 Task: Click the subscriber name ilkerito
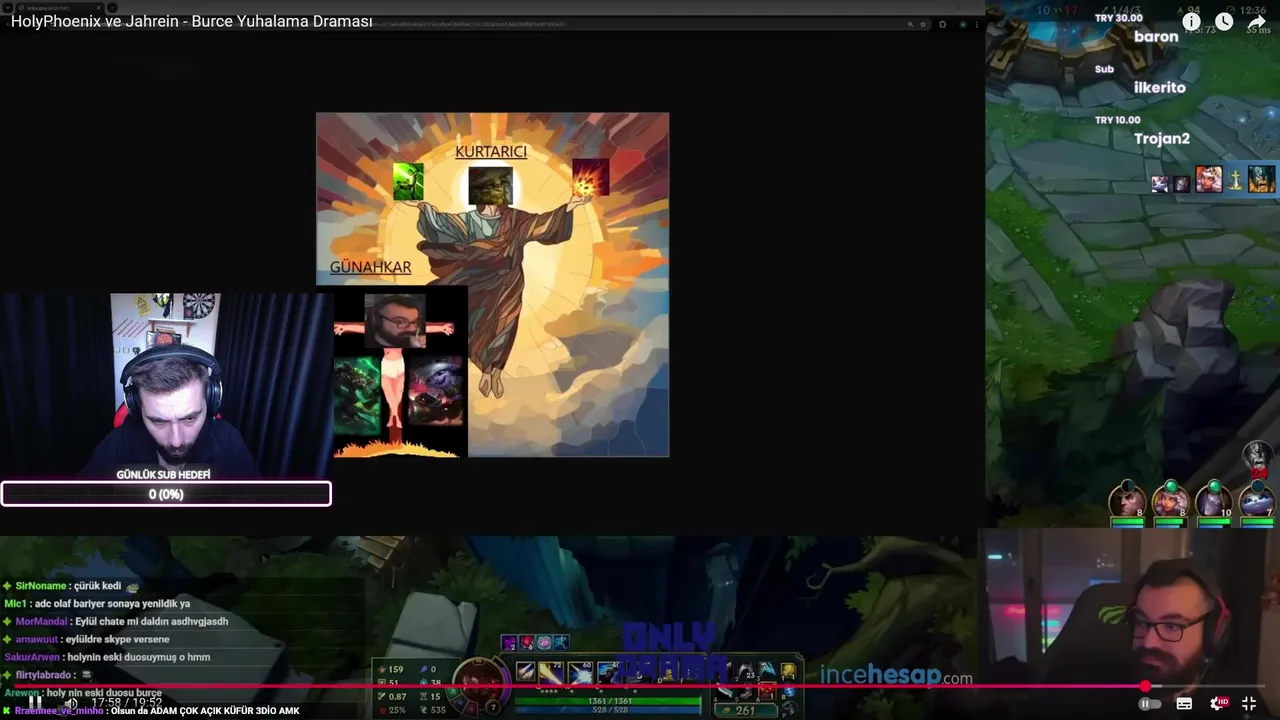pos(1160,88)
